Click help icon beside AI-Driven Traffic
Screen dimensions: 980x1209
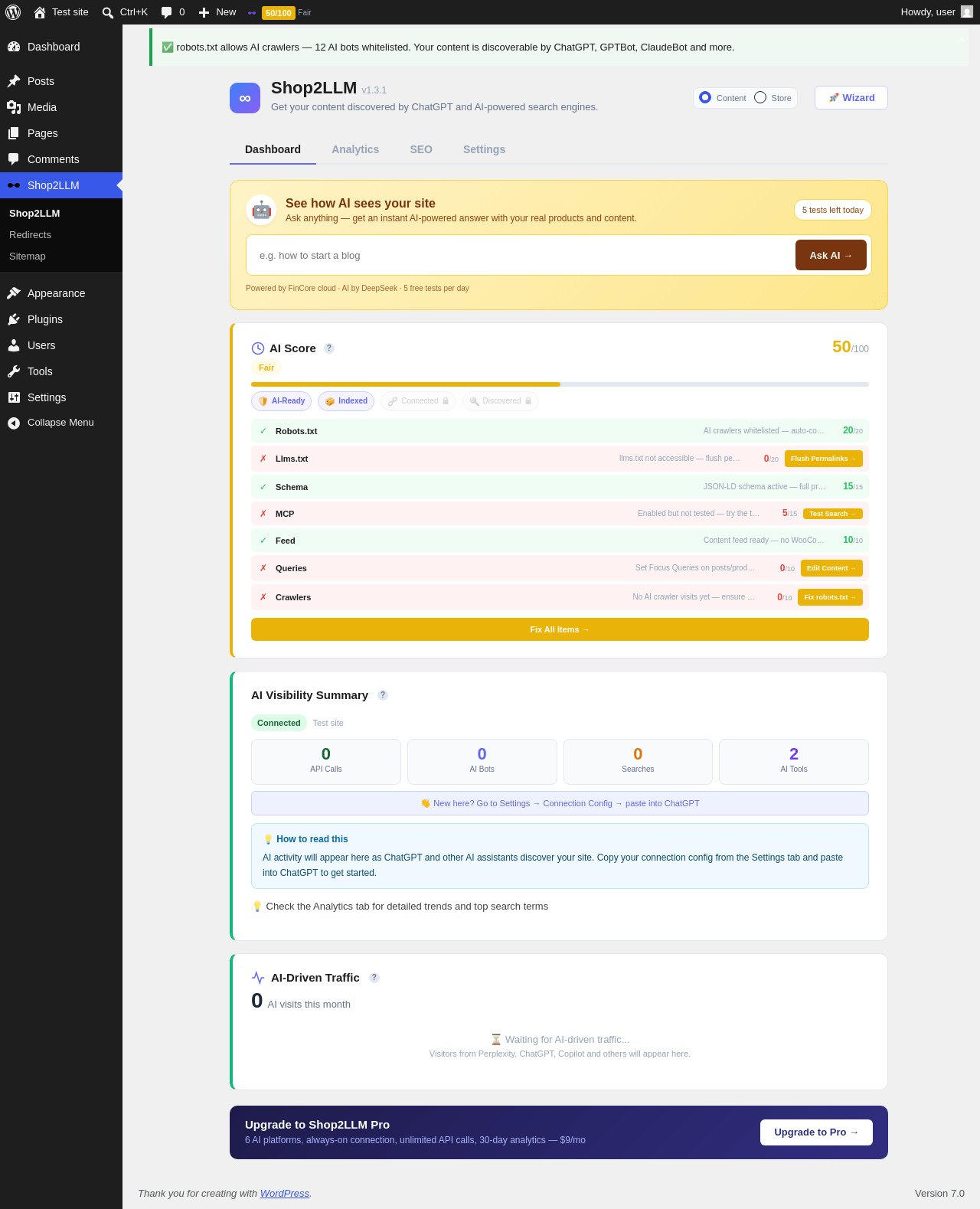tap(374, 978)
